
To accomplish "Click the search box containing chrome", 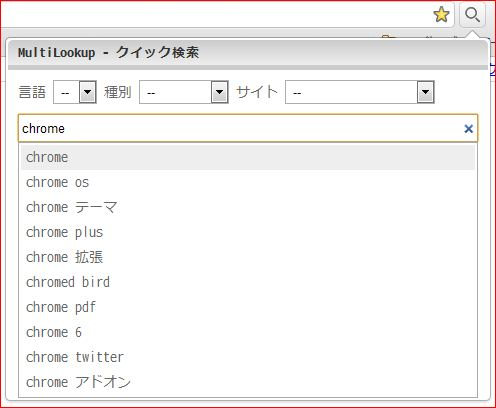I will coord(248,128).
